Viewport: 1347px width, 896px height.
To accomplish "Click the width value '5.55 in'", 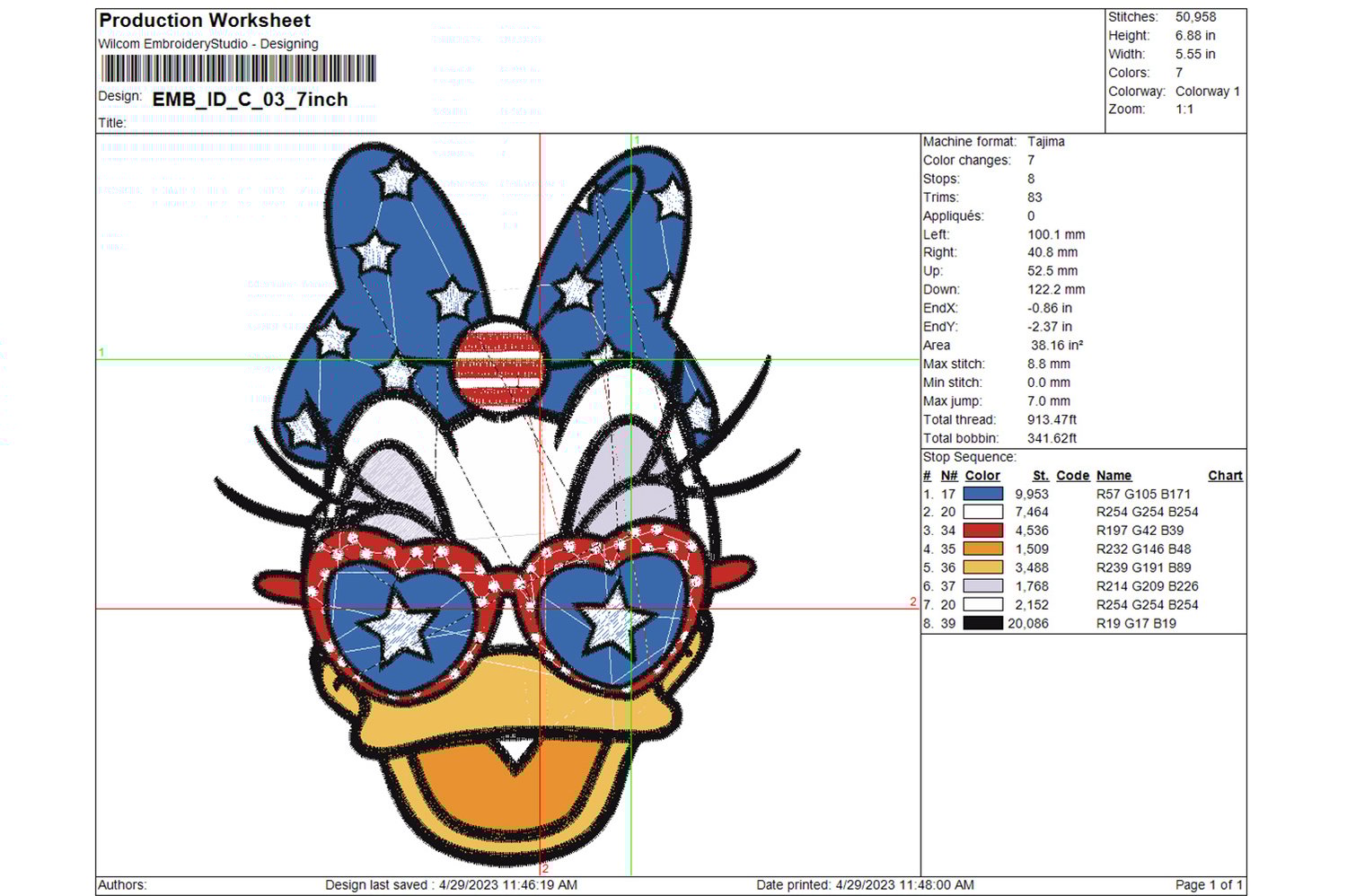I will tap(1195, 54).
